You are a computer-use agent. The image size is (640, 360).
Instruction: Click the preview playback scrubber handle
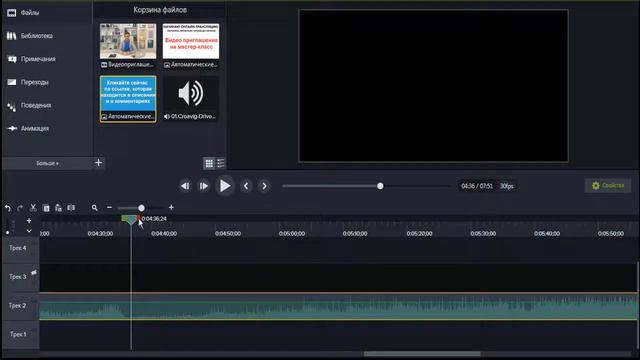click(x=380, y=186)
